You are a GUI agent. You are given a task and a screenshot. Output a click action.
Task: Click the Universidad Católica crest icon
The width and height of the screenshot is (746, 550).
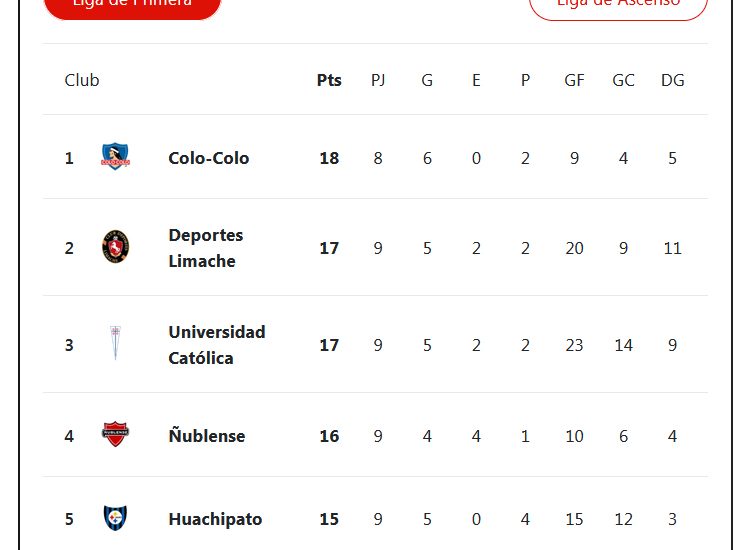click(x=116, y=344)
